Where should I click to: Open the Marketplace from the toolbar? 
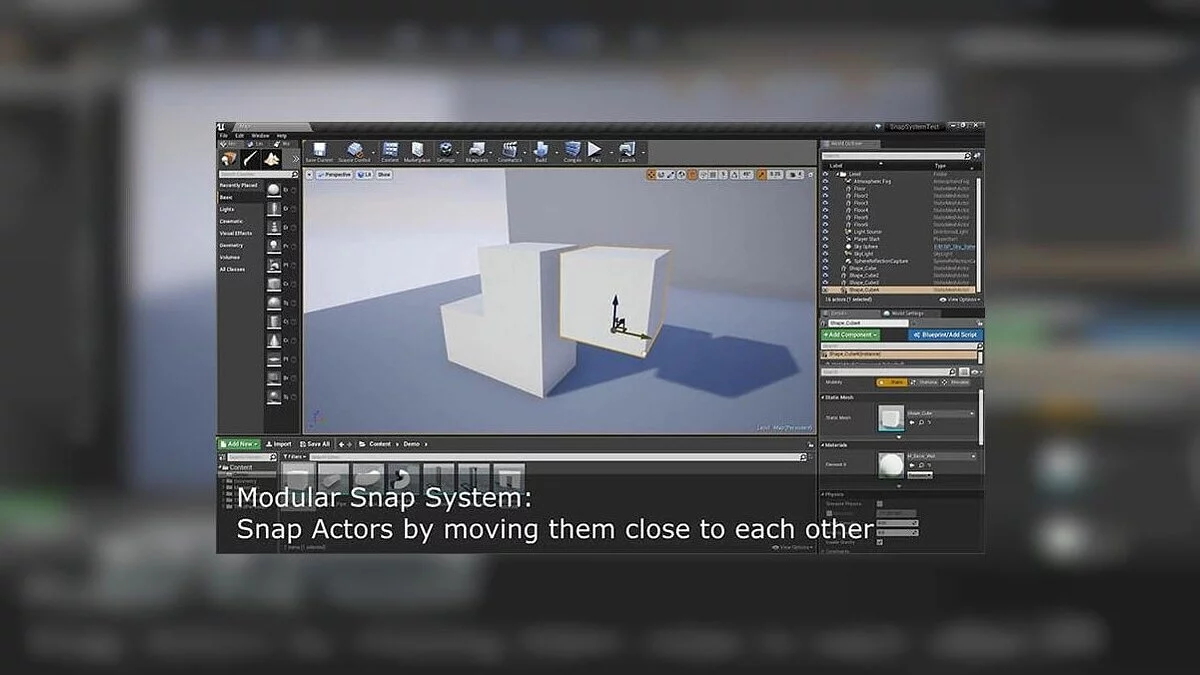[417, 151]
